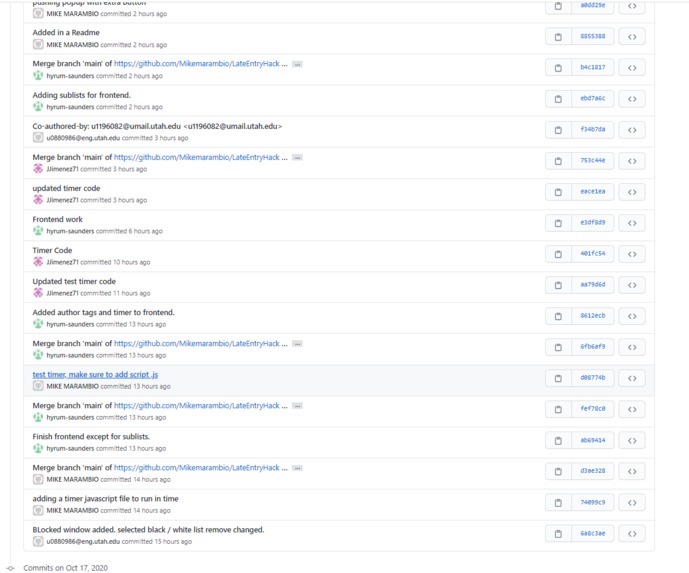Copy SHA for 'updated timer code' commit
Viewport: 689px width, 573px height.
pos(558,192)
